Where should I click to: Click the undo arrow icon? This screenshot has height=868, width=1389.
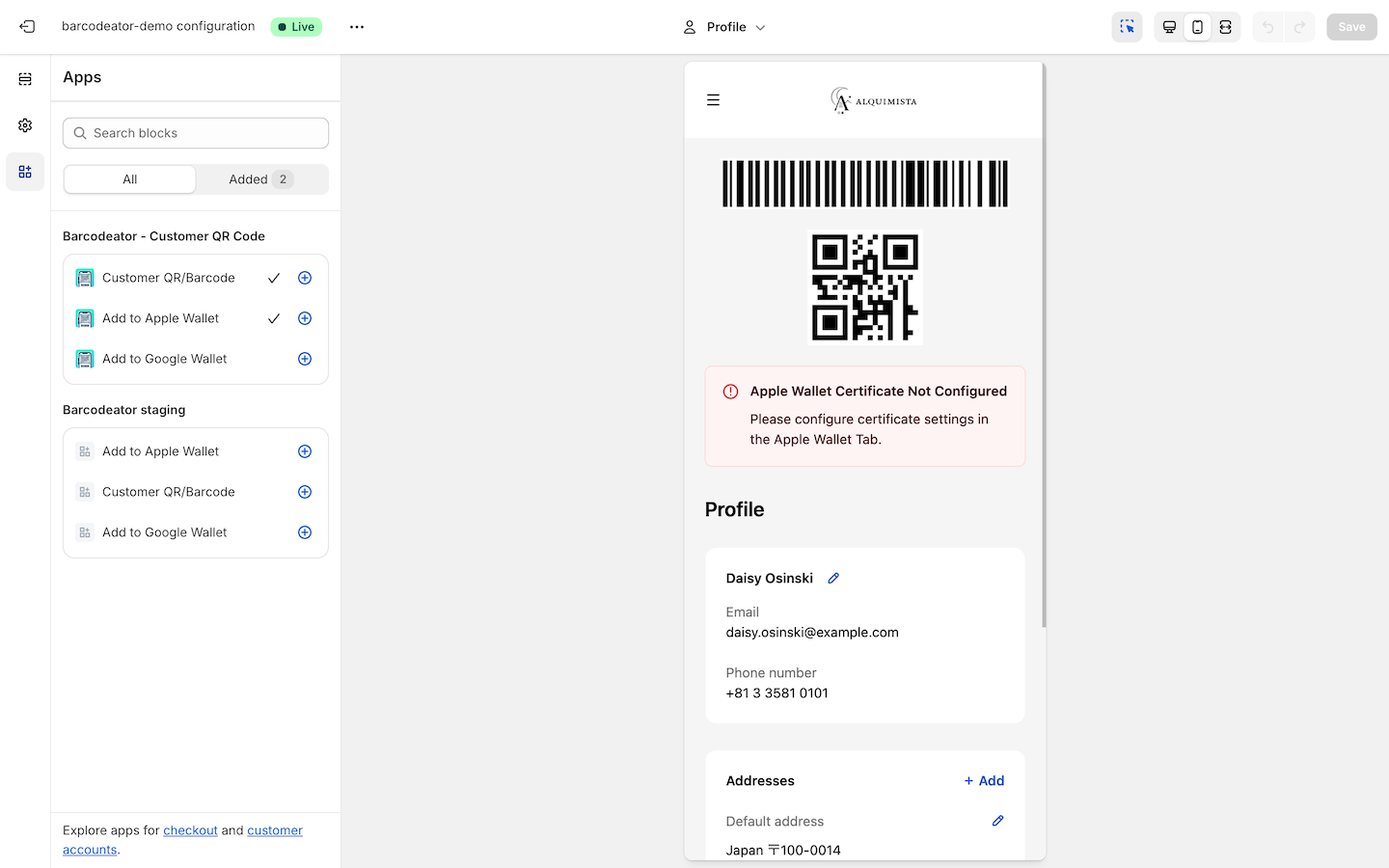click(1266, 26)
